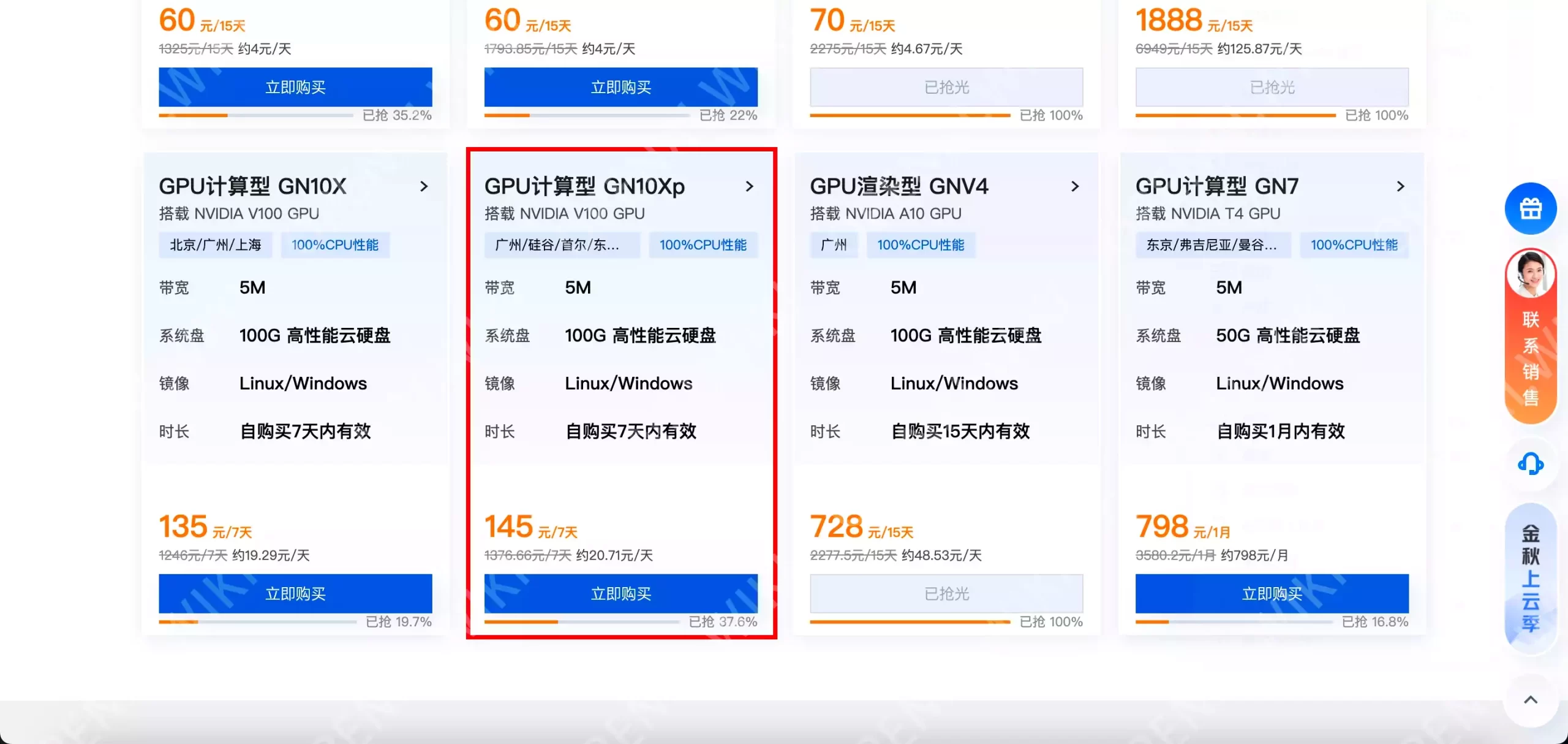The height and width of the screenshot is (744, 1568).
Task: Select region tag 广州/硅谷/首尔/东...
Action: (562, 245)
